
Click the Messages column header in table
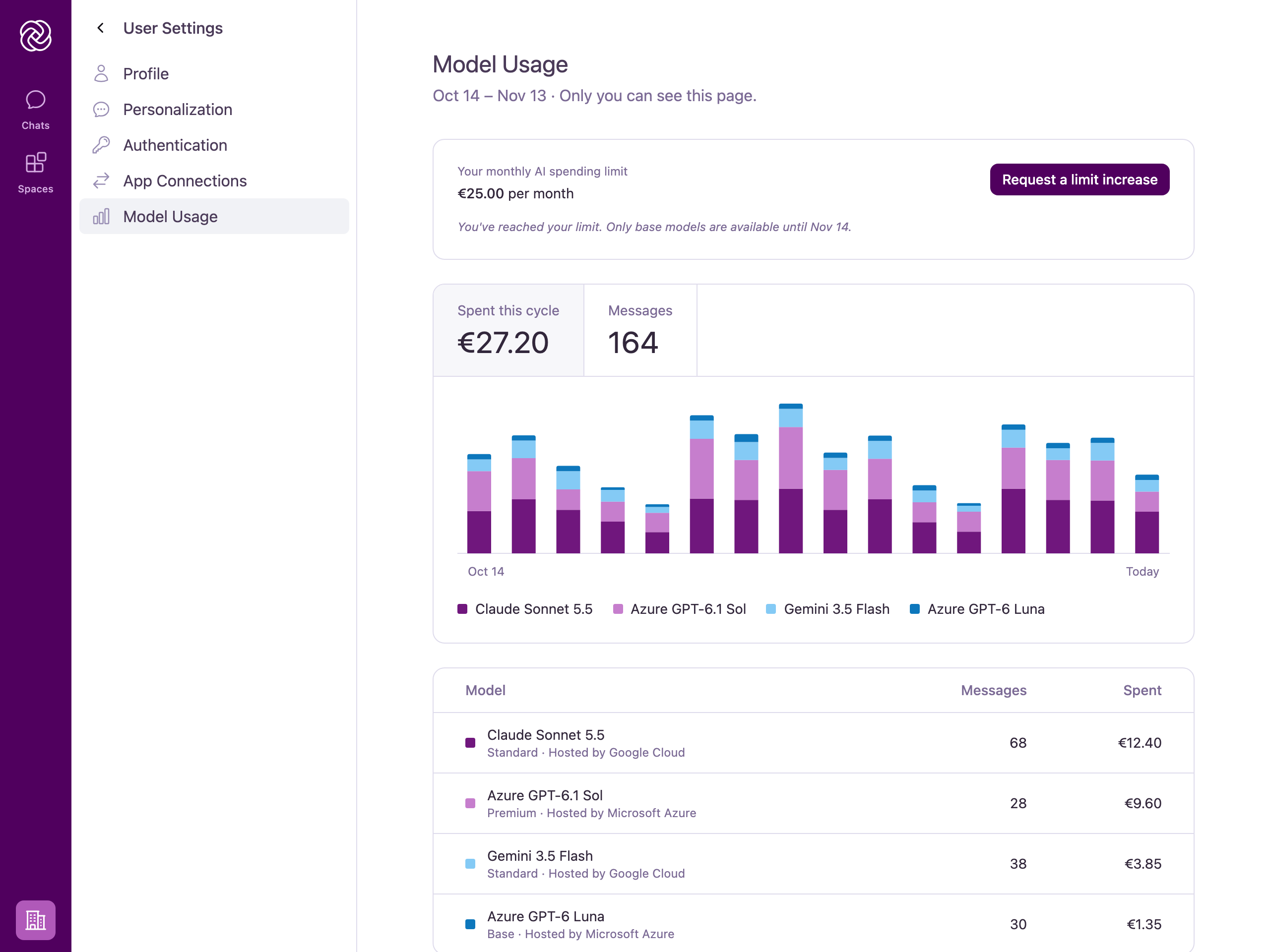point(993,690)
